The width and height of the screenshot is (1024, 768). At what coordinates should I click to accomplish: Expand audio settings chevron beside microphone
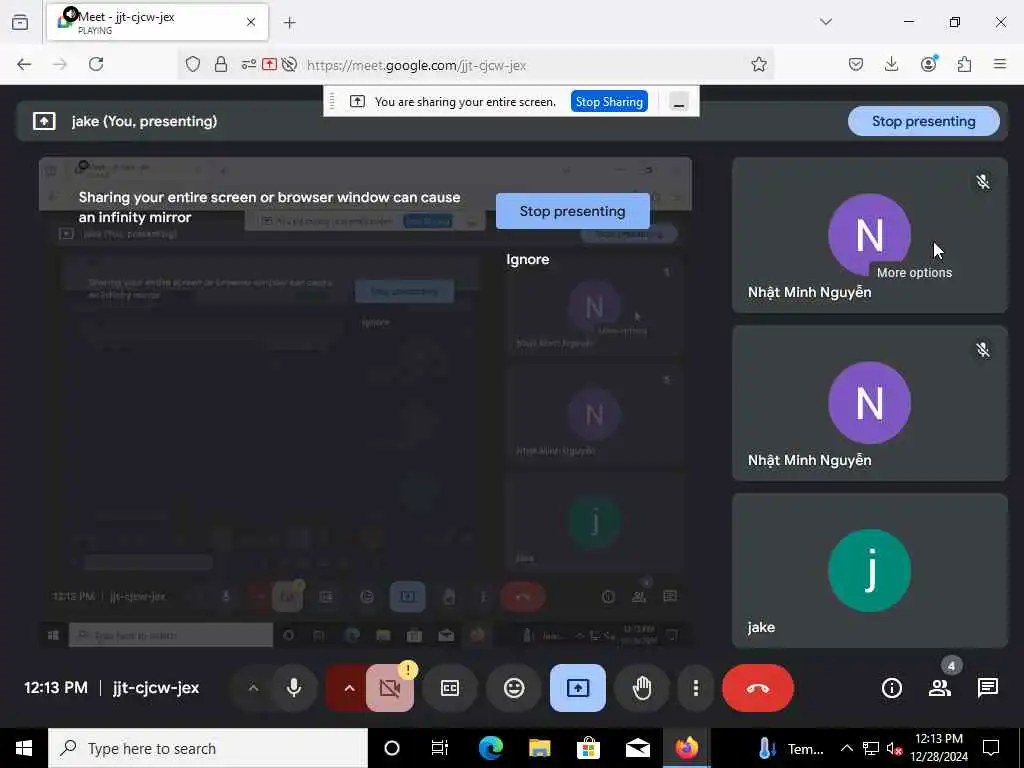[x=253, y=688]
